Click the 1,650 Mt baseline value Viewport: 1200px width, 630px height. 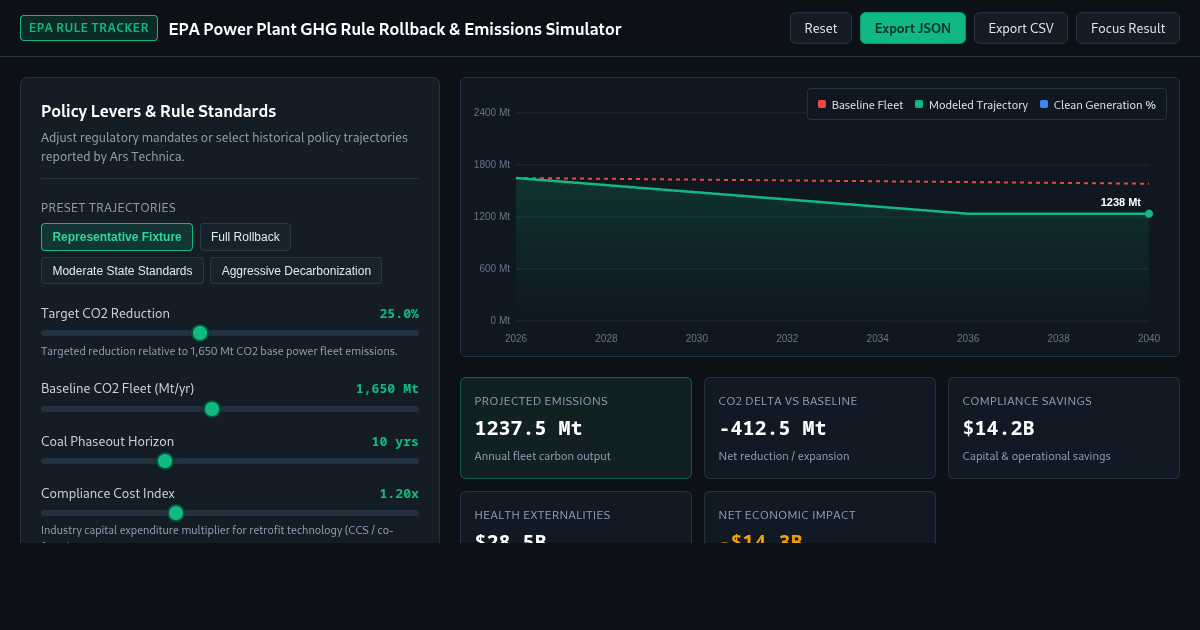[x=387, y=389]
